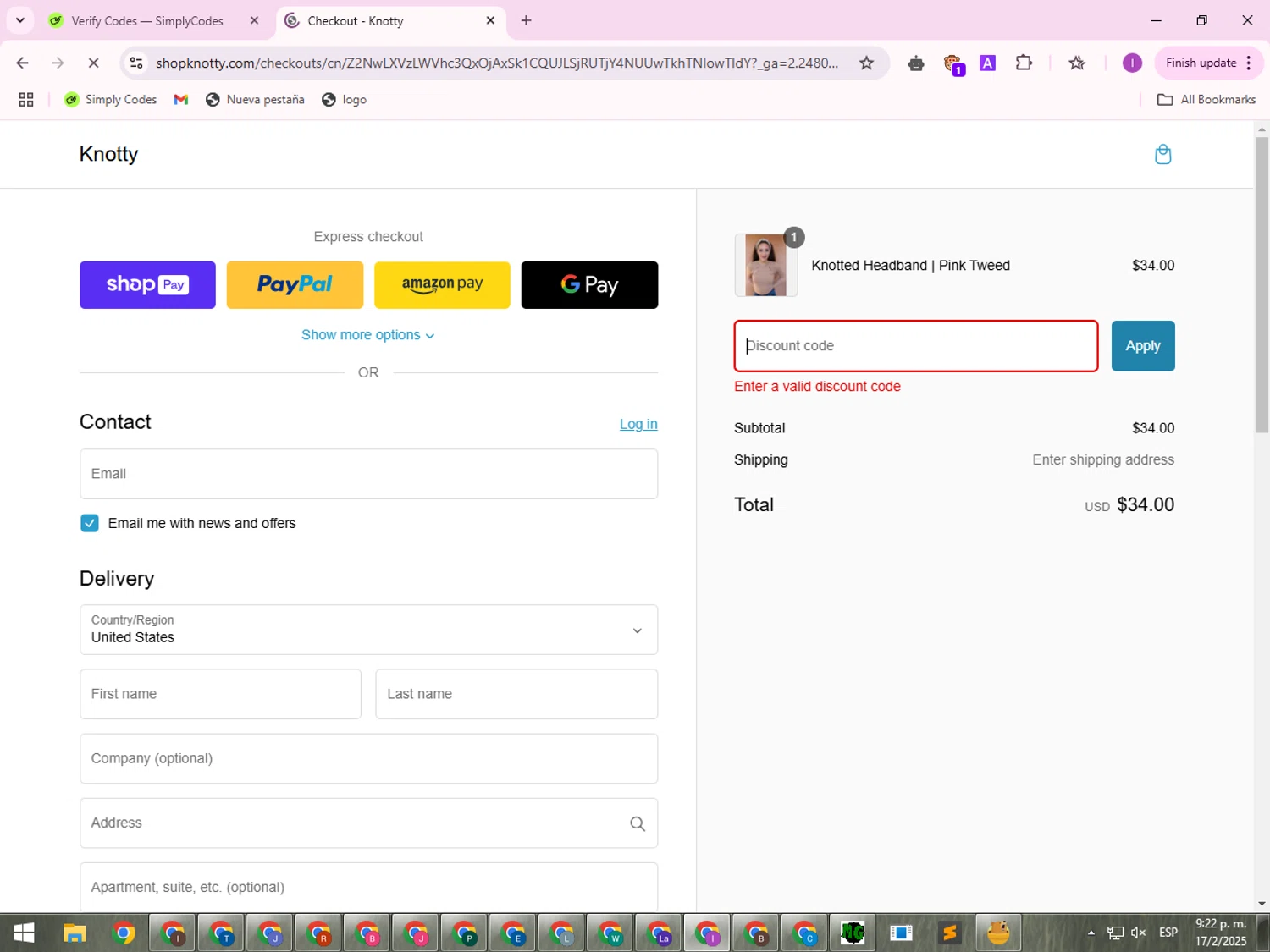Close the Verify Codes tab

(254, 20)
